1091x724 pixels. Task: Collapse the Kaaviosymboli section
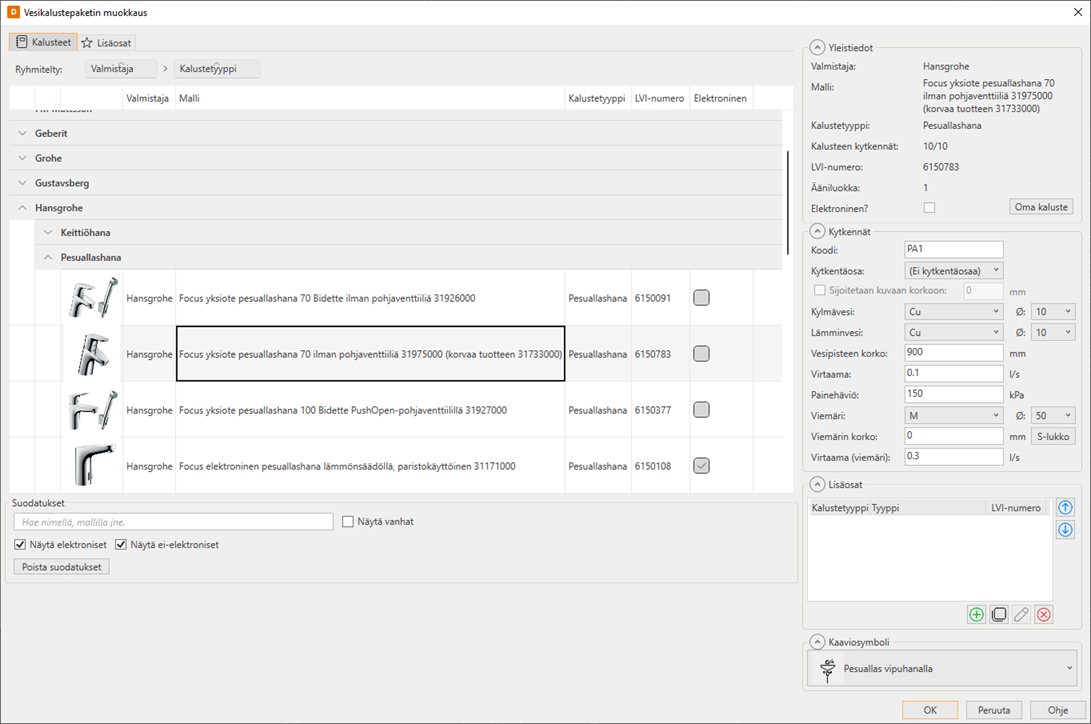point(818,642)
